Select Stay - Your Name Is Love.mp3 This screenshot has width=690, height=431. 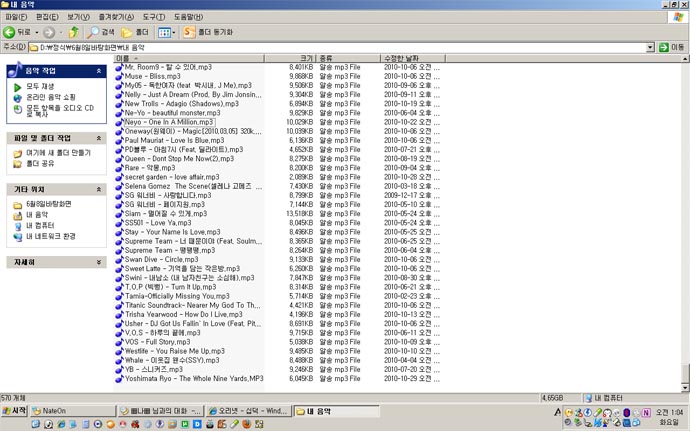pos(172,232)
